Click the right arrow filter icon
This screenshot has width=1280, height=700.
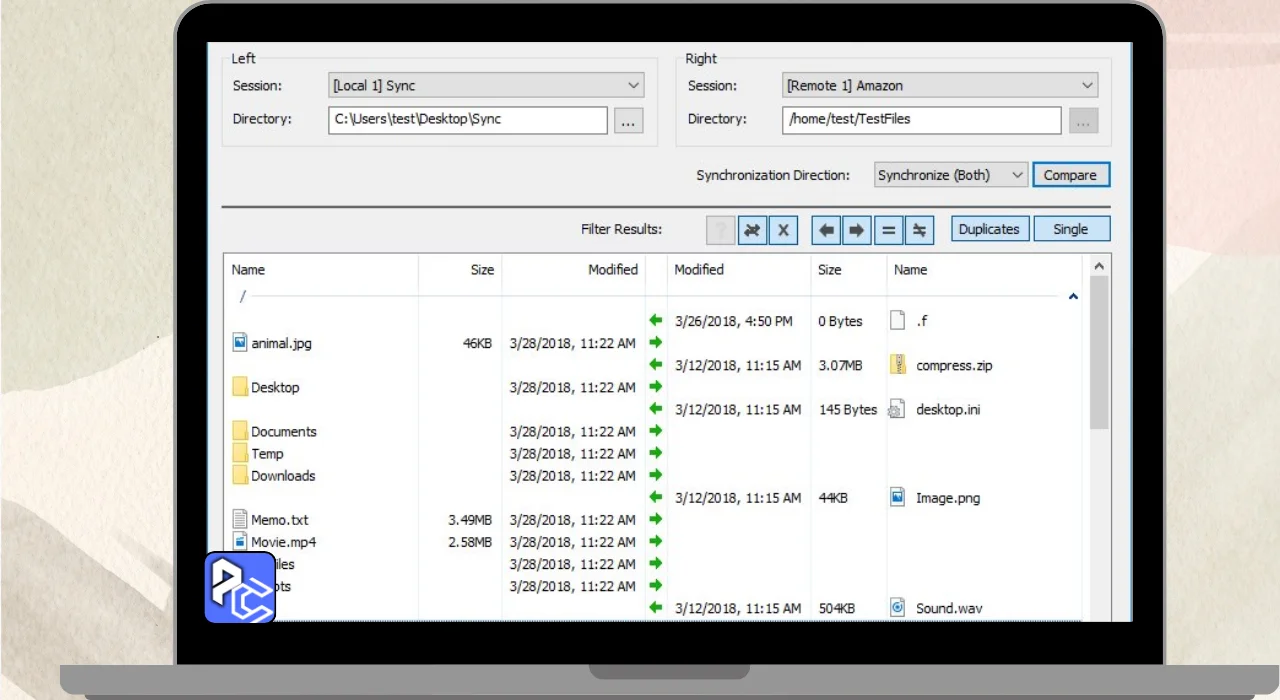[x=857, y=230]
